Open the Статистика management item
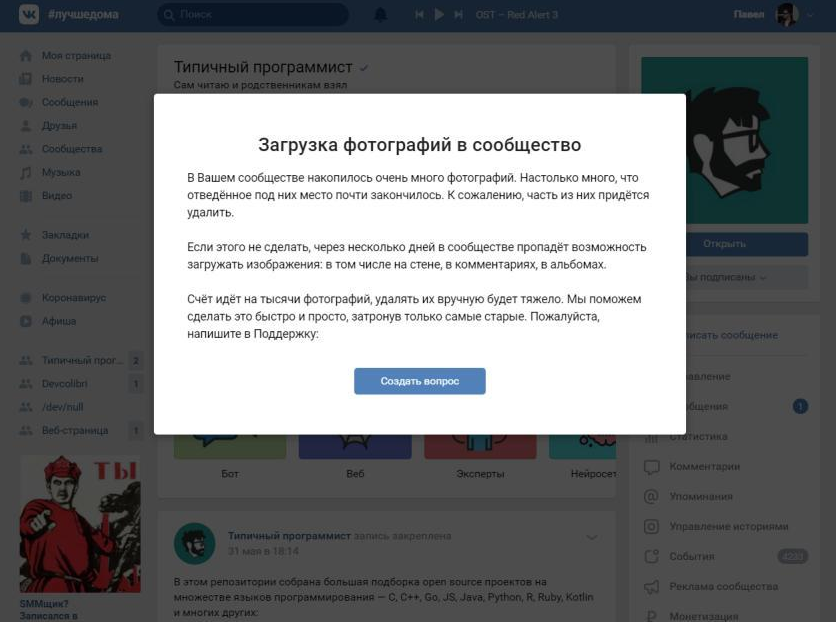Screen dimensions: 836x622 698,437
